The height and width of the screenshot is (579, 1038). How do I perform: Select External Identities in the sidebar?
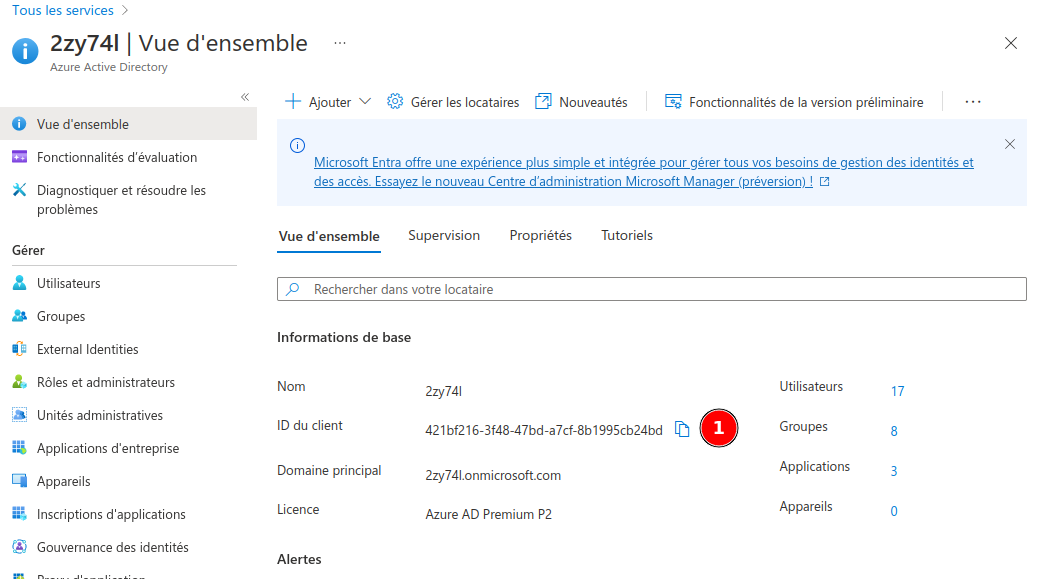click(x=87, y=349)
